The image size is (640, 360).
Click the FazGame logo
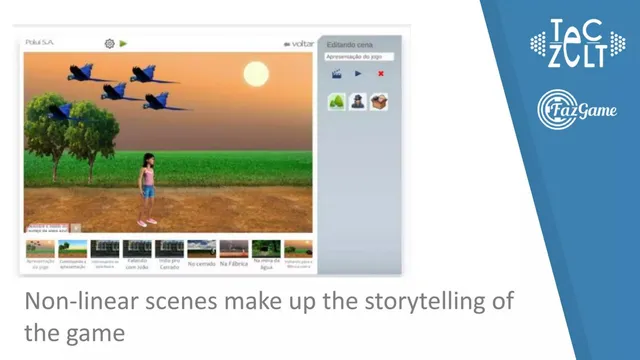577,109
